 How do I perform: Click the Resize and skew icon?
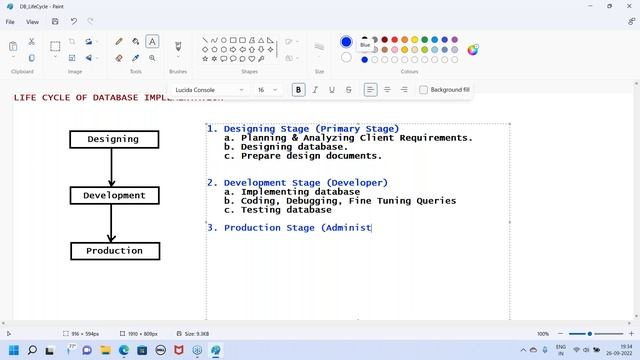(72, 58)
